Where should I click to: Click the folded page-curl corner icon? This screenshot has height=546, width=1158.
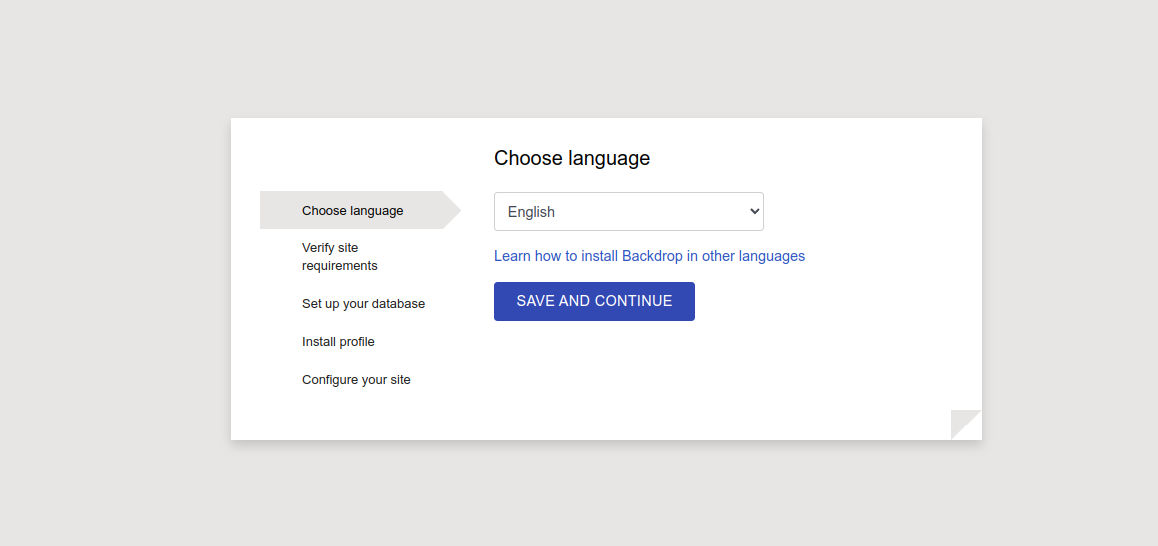coord(963,426)
